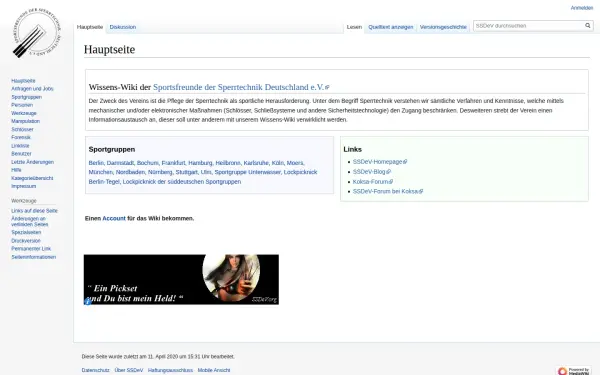Open the Nürnberg Sportgruppe link
Viewport: 600px width, 375px height.
160,173
